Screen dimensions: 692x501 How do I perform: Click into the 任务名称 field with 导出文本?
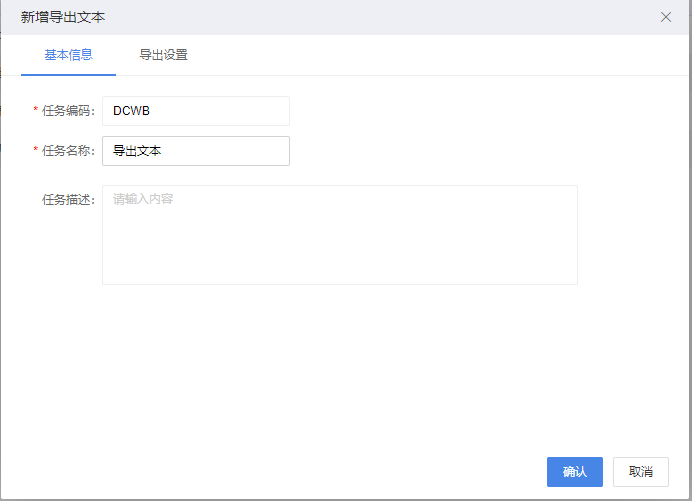(x=195, y=151)
